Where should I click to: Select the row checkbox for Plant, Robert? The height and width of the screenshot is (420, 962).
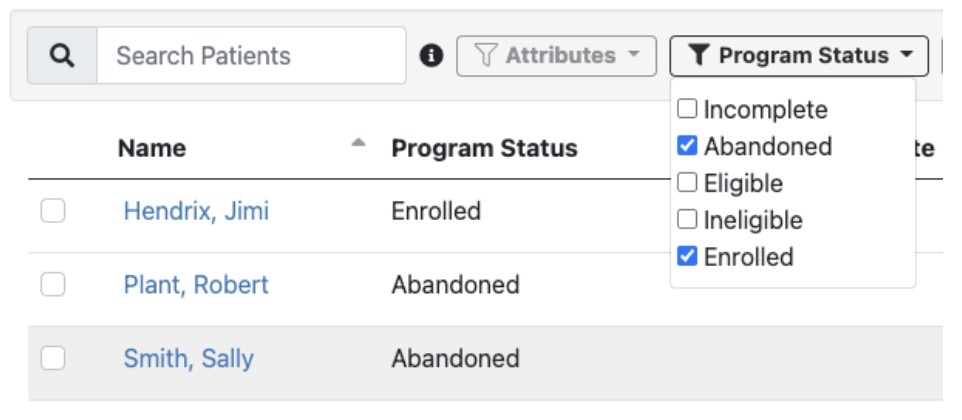click(x=53, y=285)
